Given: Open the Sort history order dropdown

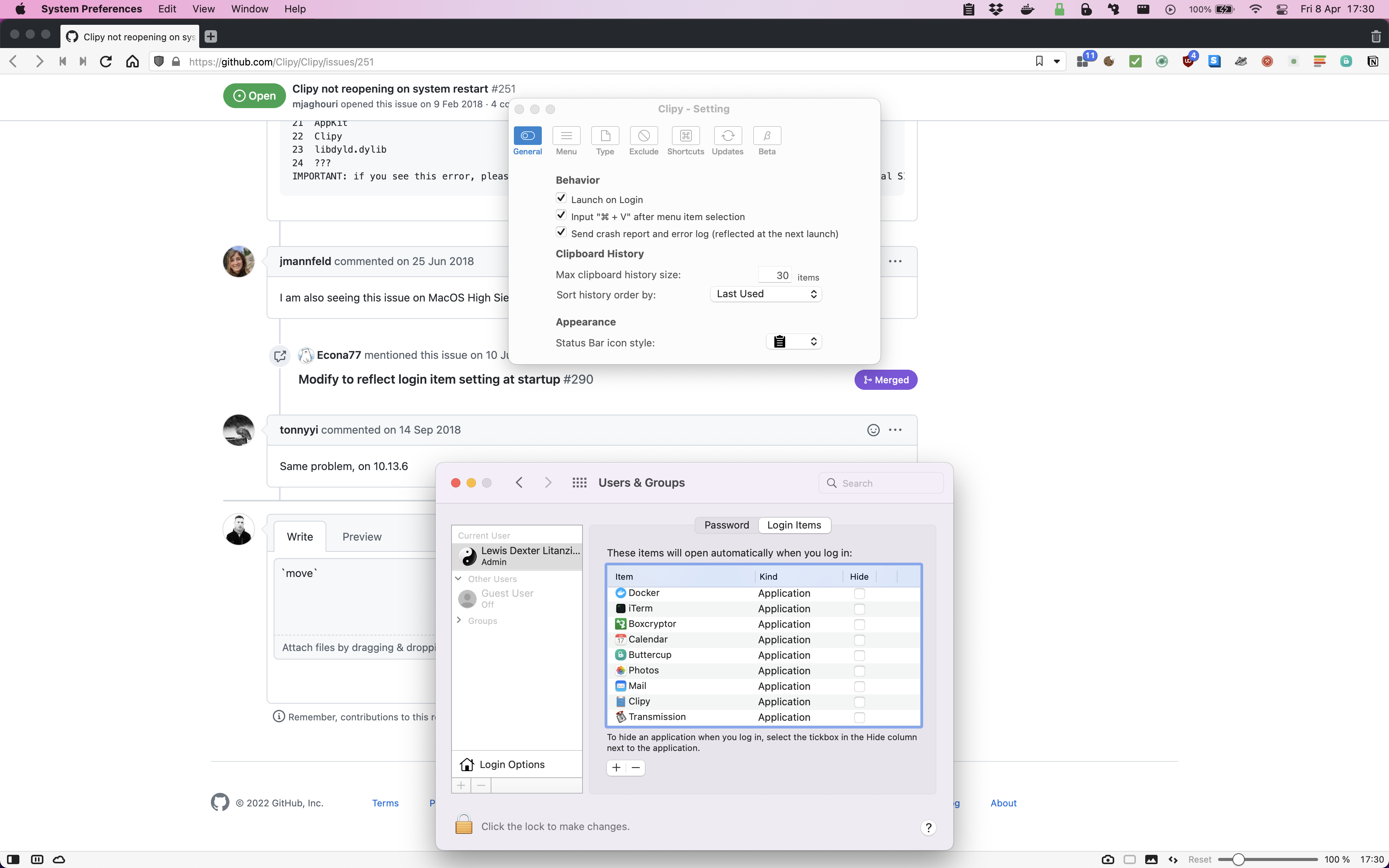Looking at the screenshot, I should 766,293.
